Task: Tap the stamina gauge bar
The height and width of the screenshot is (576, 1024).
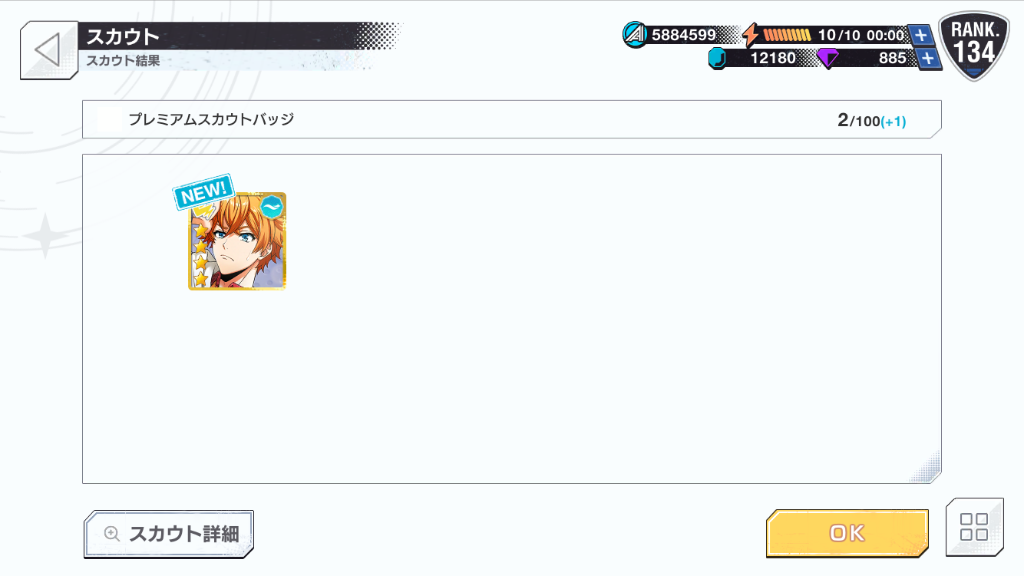Action: [787, 35]
